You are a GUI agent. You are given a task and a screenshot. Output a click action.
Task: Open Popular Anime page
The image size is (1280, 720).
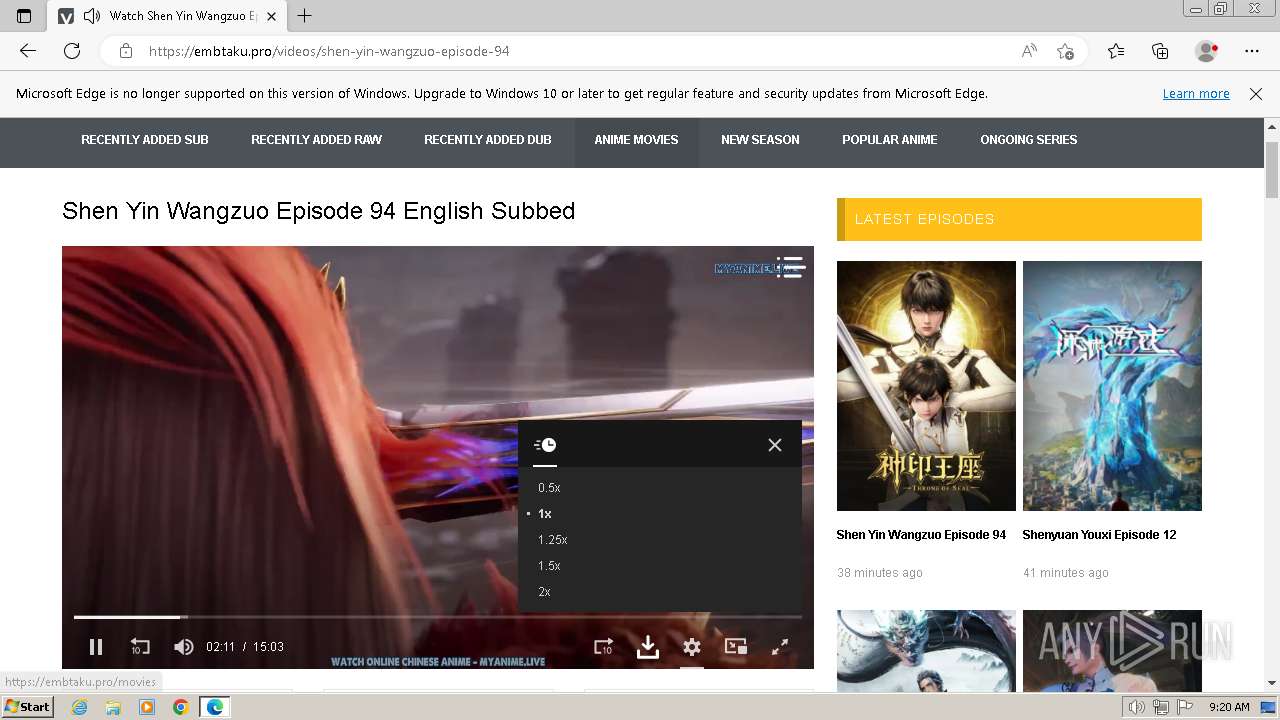point(890,140)
